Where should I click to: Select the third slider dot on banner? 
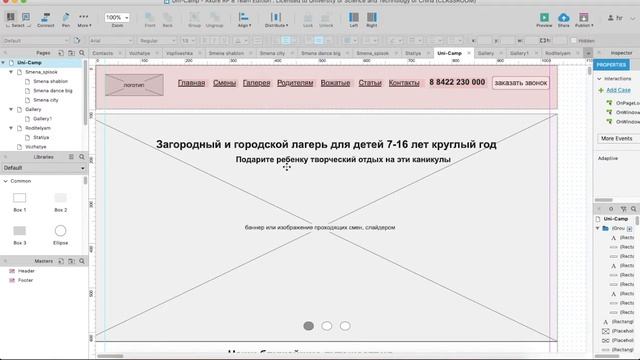click(x=345, y=326)
